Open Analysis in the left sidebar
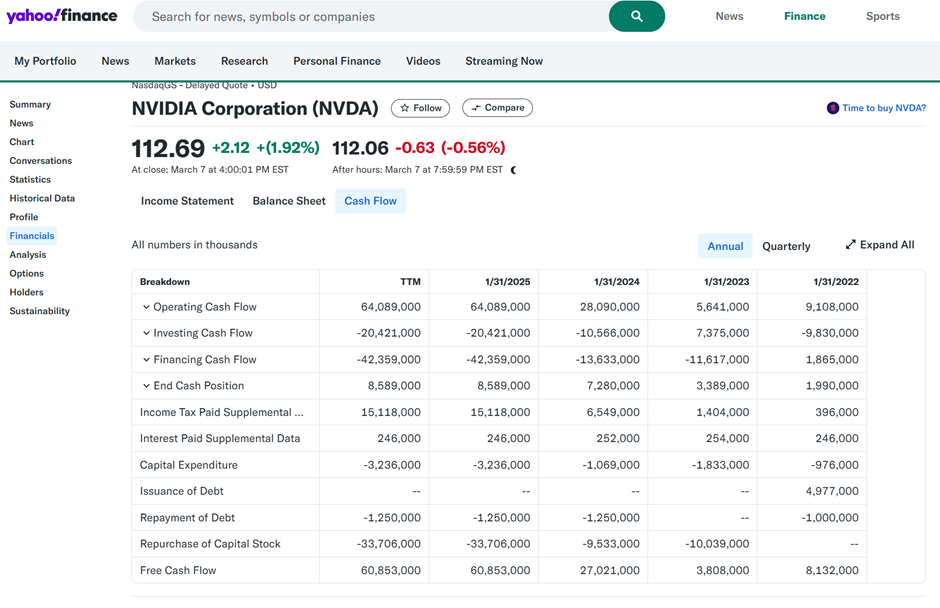Screen dimensions: 940x608 pos(28,255)
